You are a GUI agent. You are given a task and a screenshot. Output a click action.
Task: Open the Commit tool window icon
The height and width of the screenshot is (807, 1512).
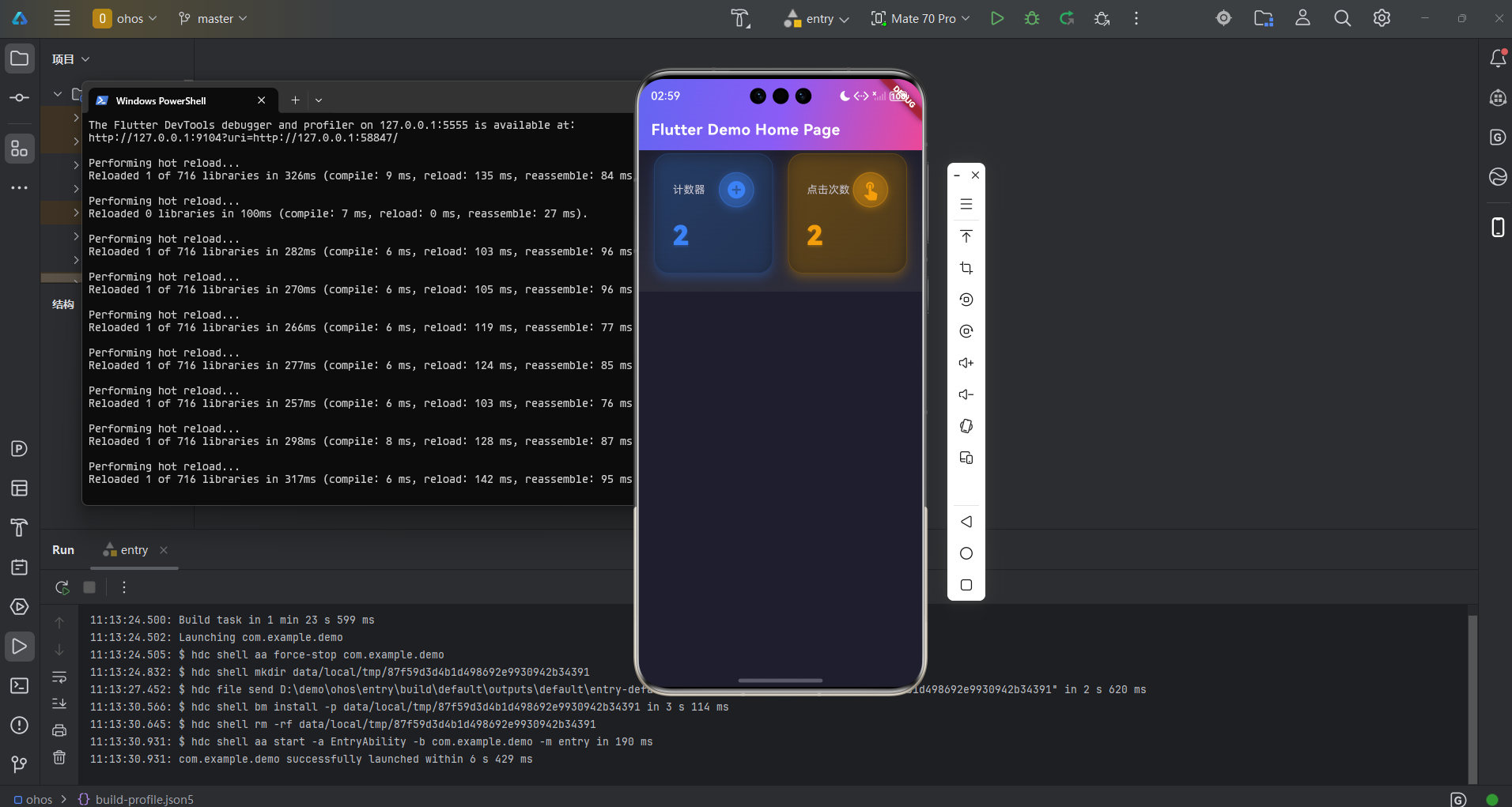(20, 98)
